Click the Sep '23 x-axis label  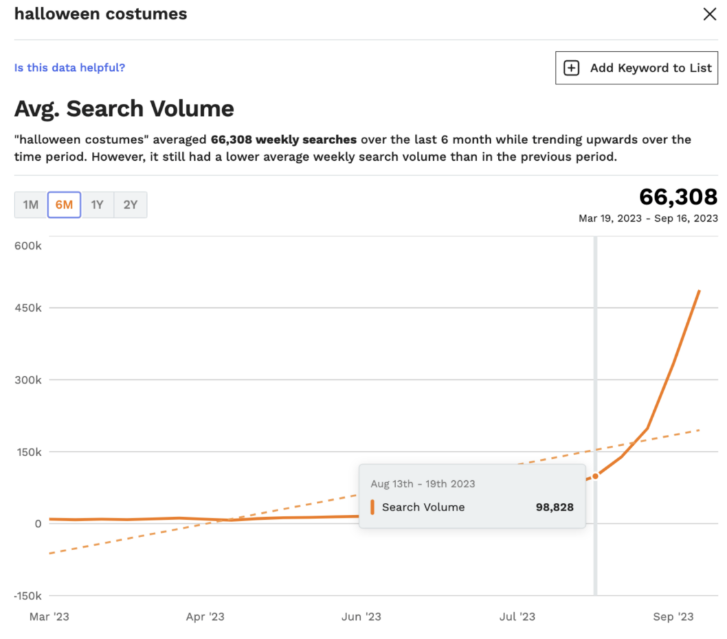click(672, 617)
